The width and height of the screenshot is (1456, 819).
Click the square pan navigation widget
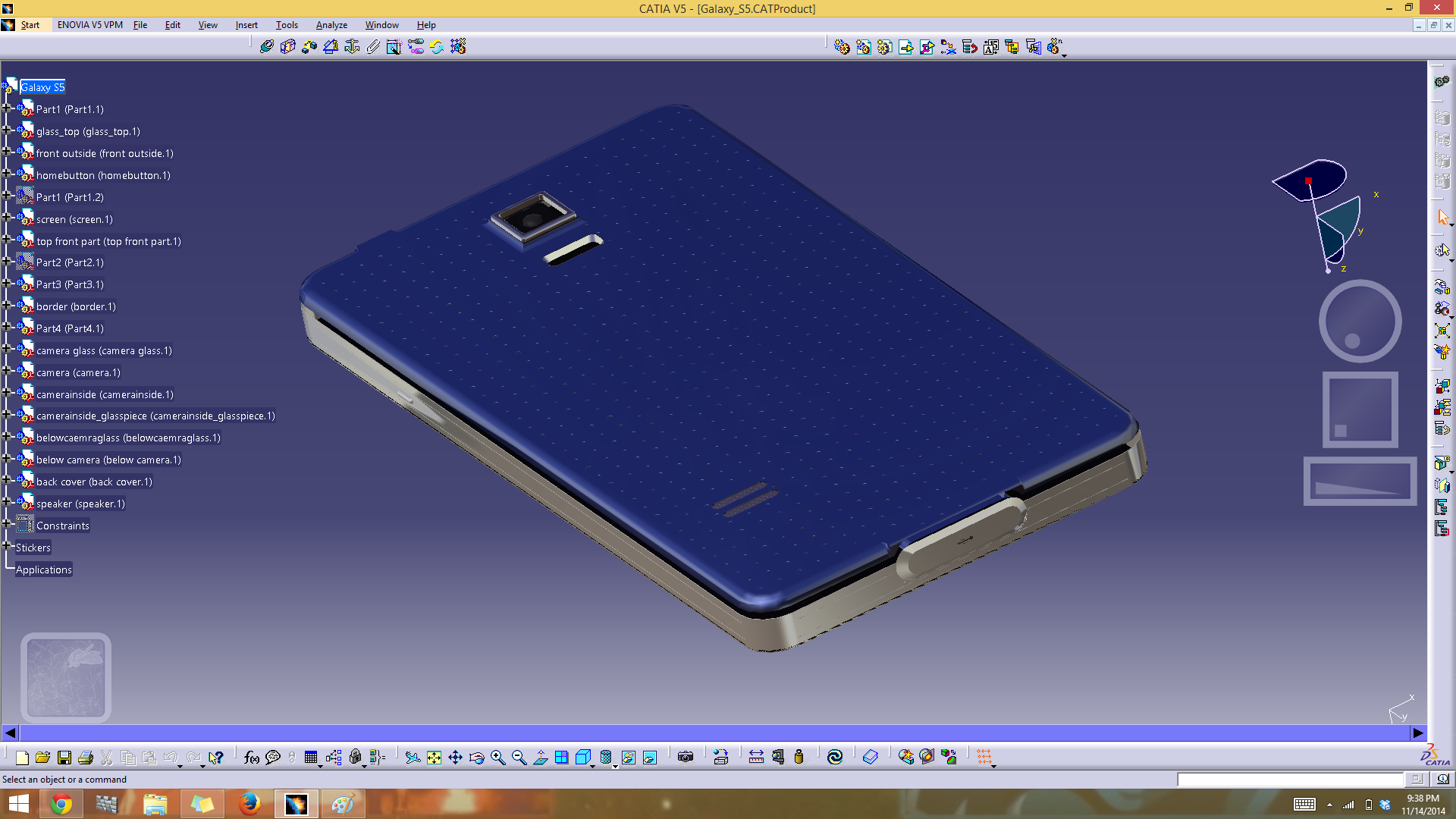tap(1360, 409)
